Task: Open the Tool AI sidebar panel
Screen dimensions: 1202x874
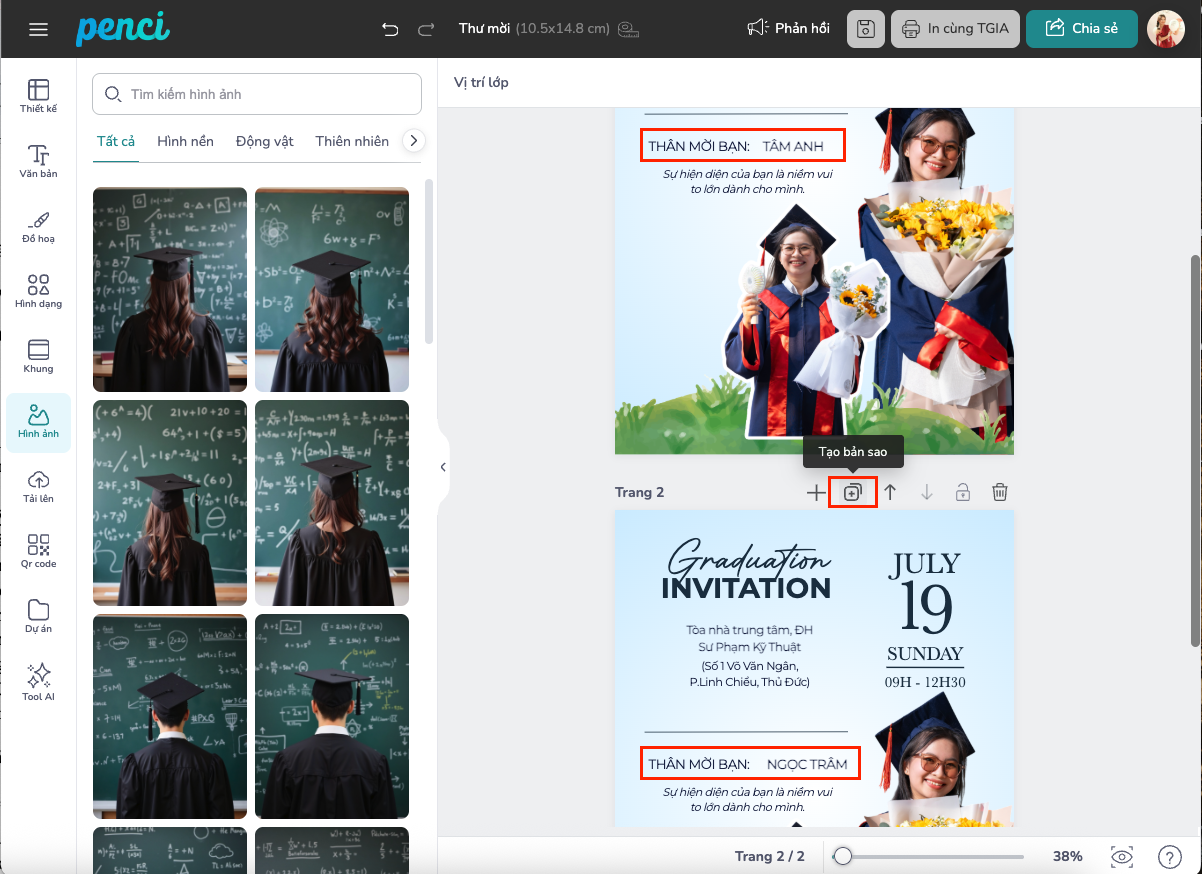Action: point(38,681)
